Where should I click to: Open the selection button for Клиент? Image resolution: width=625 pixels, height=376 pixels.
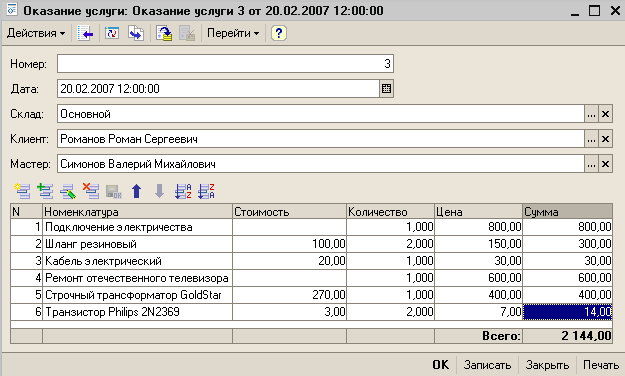(x=591, y=139)
